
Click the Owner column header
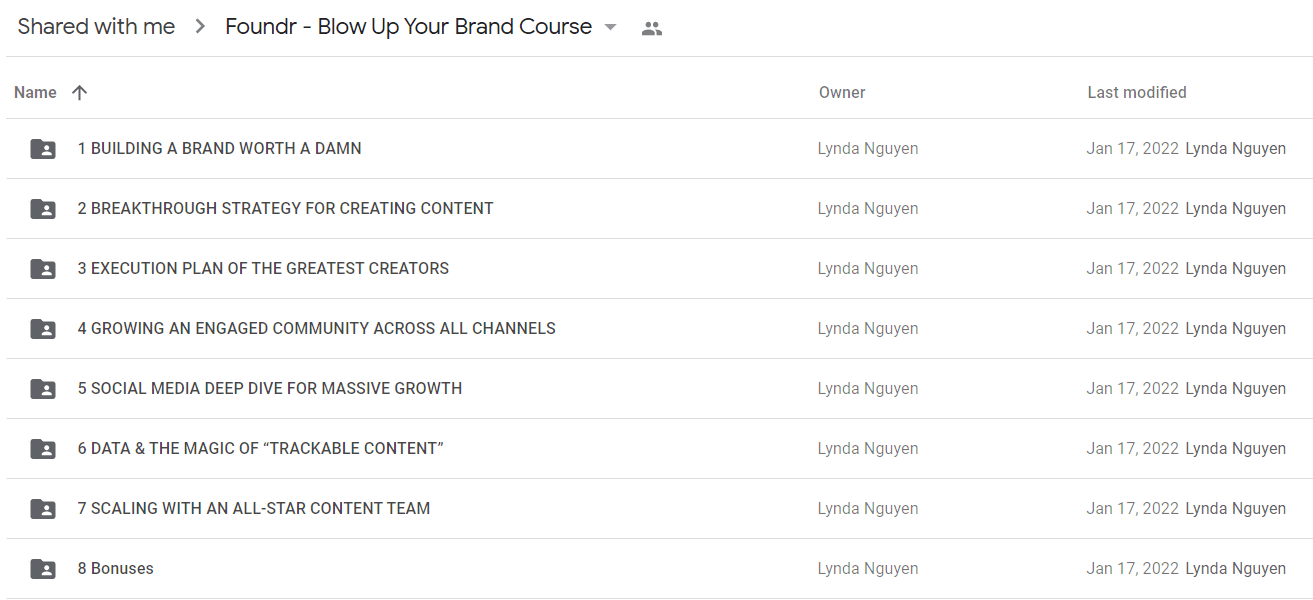[842, 92]
